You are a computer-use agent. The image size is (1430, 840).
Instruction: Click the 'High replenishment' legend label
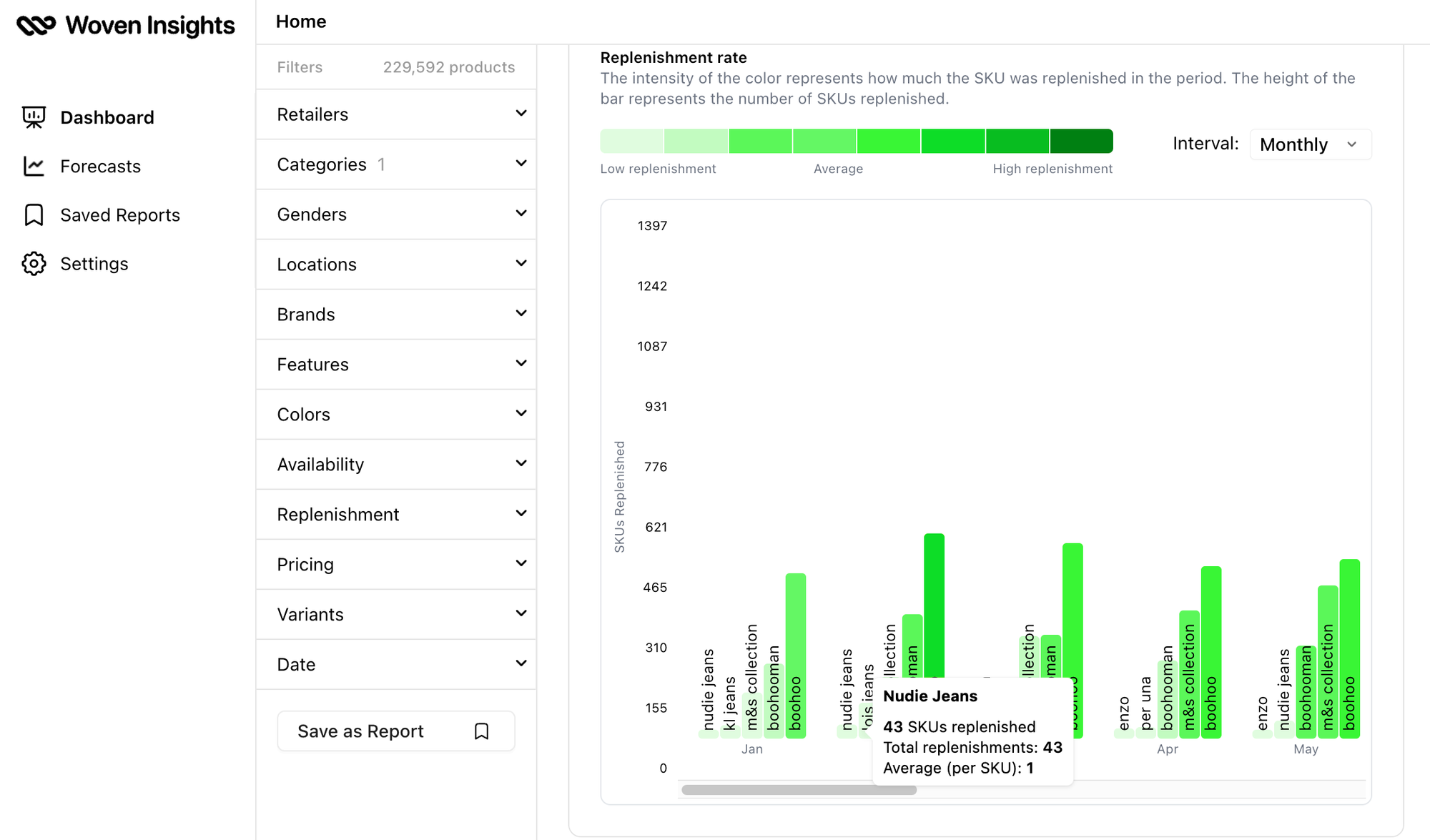[x=1052, y=169]
